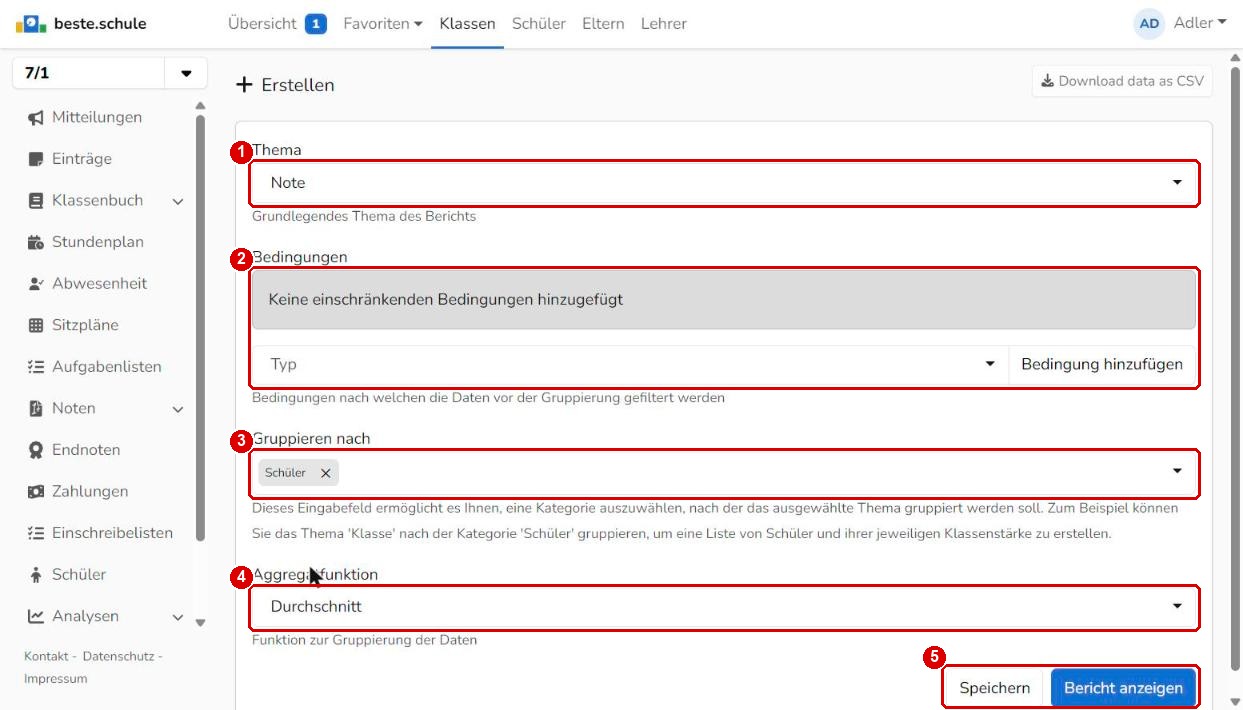The image size is (1243, 710).
Task: Click the Schüler figure icon in sidebar
Action: (x=35, y=575)
